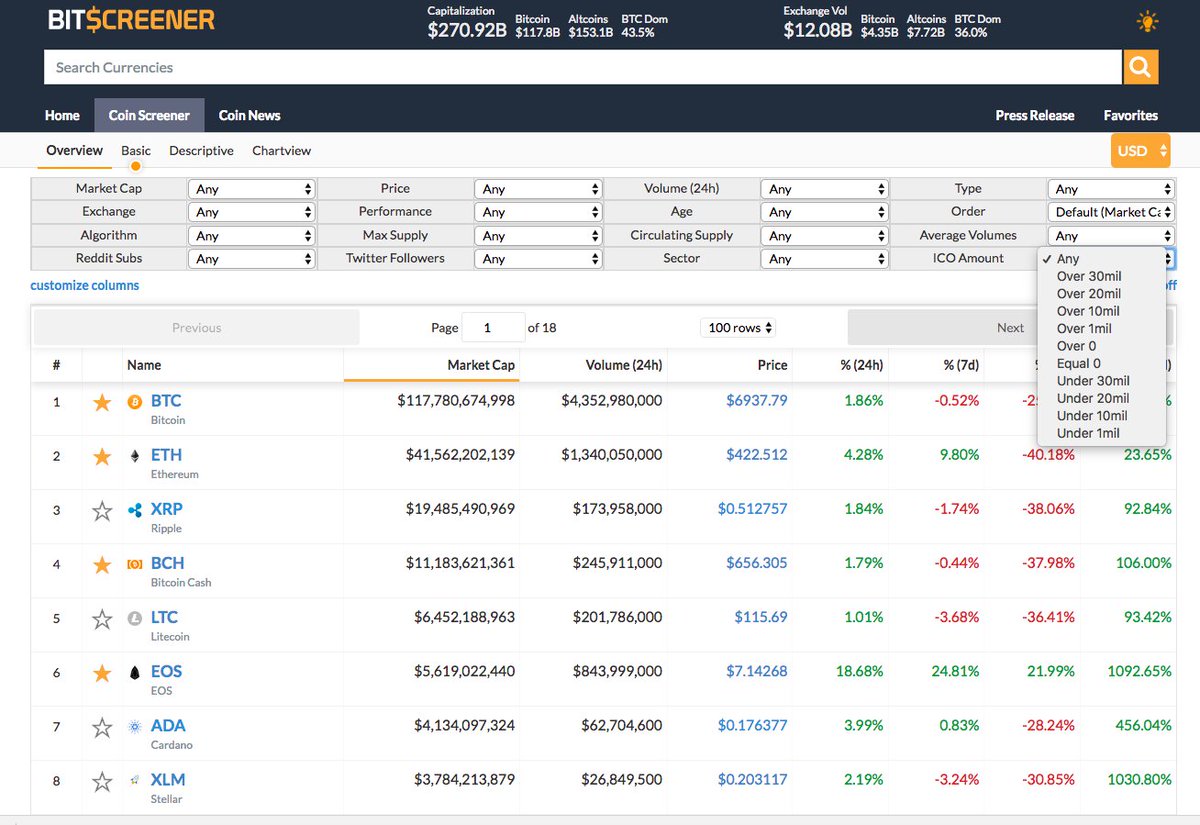Open the Reddit Subs filter dropdown
Viewport: 1200px width, 825px height.
pyautogui.click(x=252, y=259)
